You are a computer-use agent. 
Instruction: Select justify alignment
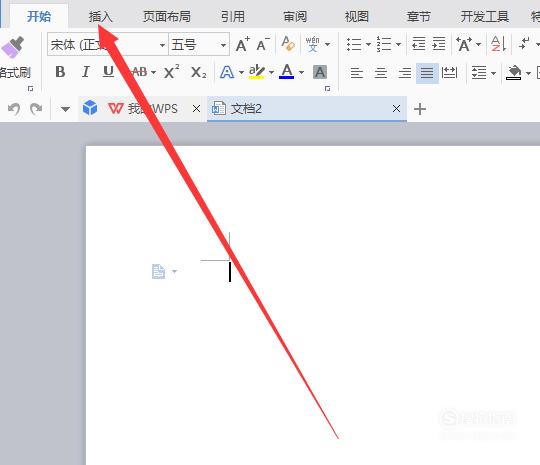pos(427,73)
